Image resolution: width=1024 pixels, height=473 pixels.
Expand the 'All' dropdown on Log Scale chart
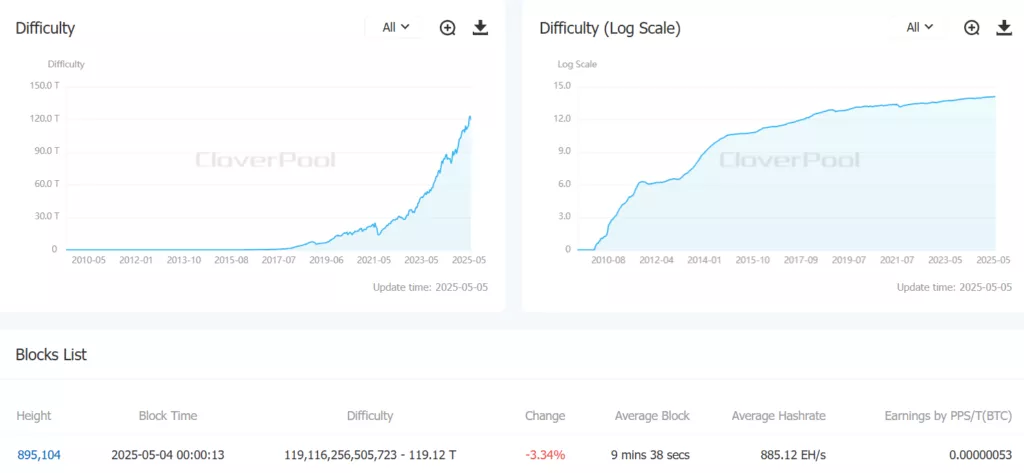[920, 28]
